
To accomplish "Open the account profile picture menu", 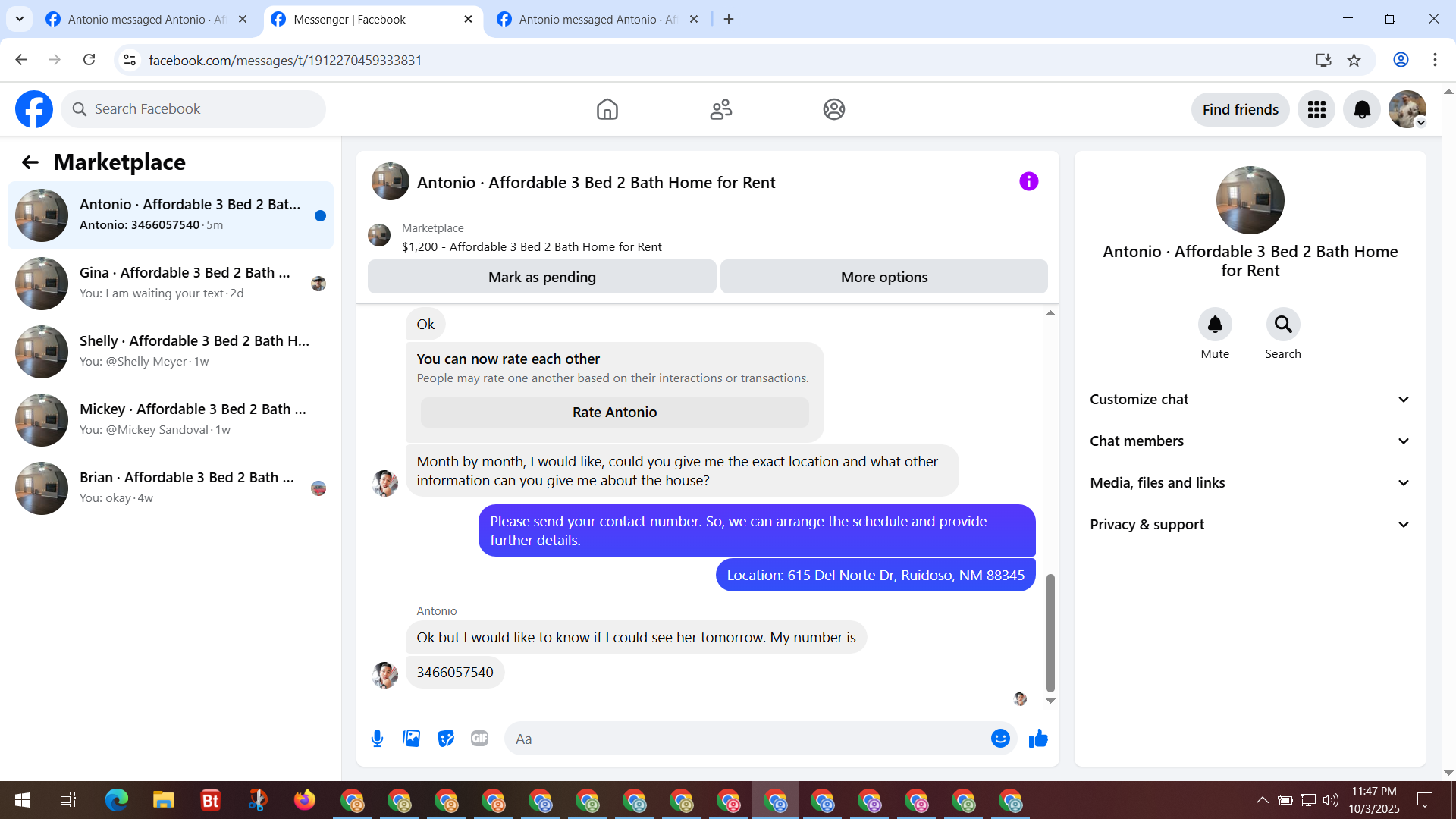I will coord(1407,109).
